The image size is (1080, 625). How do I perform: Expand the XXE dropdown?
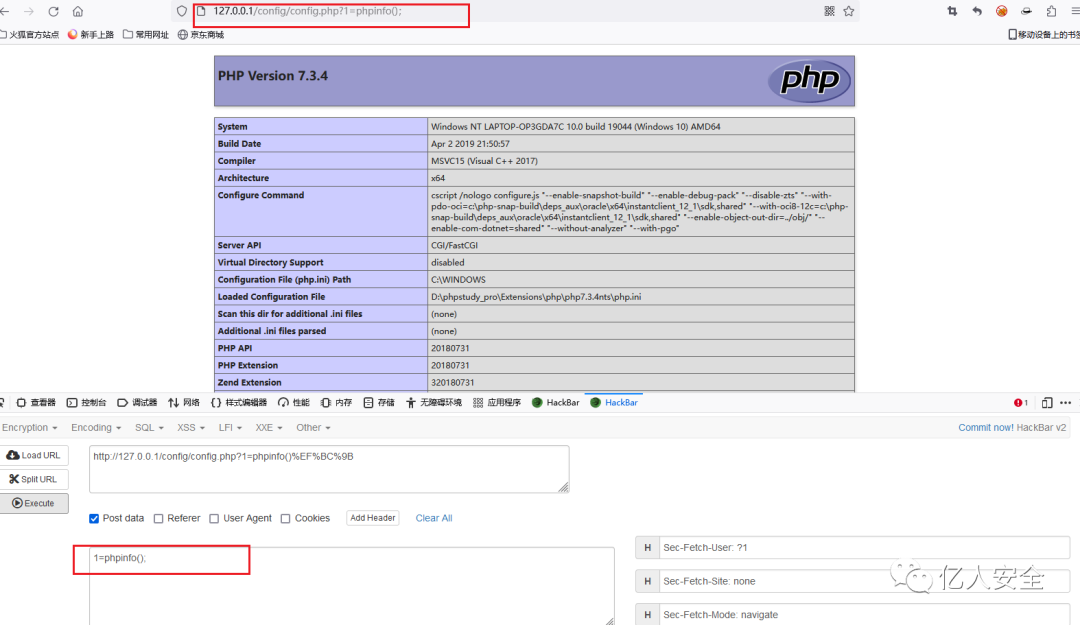[x=269, y=427]
